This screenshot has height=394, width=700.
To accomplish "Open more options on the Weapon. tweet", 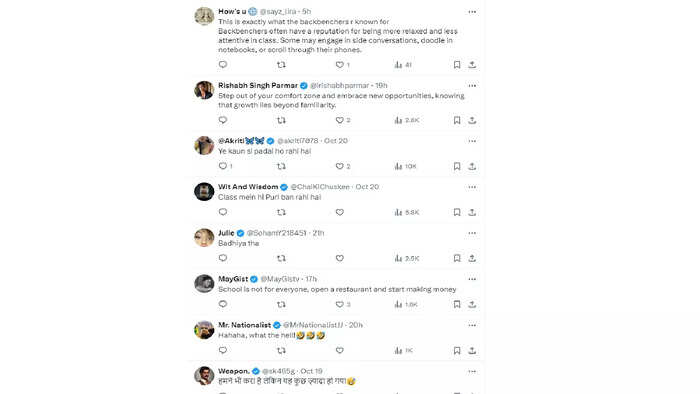I will pyautogui.click(x=472, y=371).
